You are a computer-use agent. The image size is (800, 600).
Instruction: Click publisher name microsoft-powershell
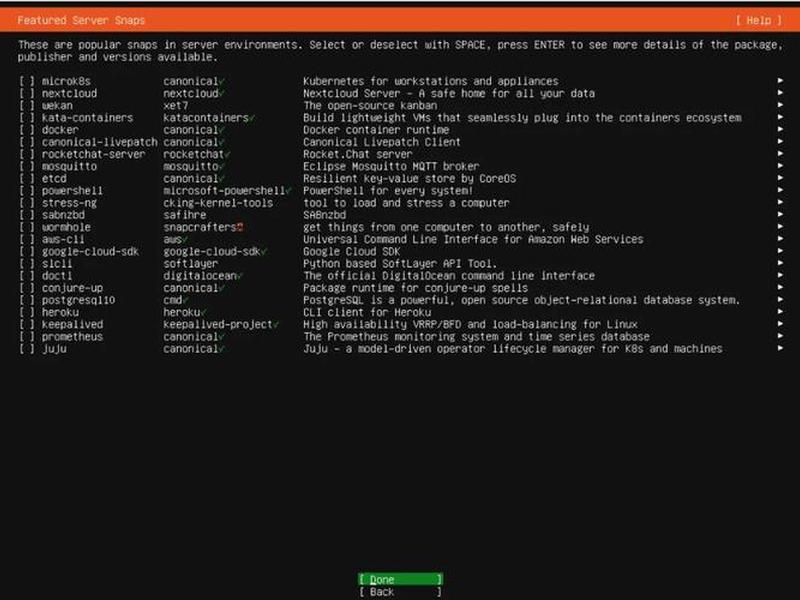tap(224, 191)
